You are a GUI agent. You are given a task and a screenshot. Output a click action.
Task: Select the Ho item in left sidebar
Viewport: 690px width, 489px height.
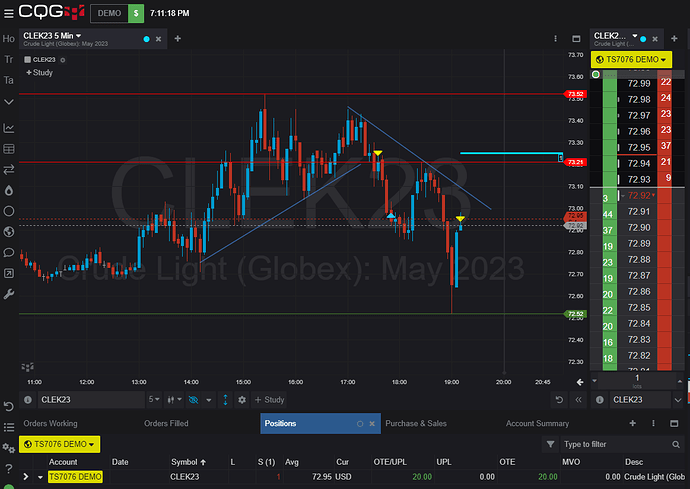point(8,39)
